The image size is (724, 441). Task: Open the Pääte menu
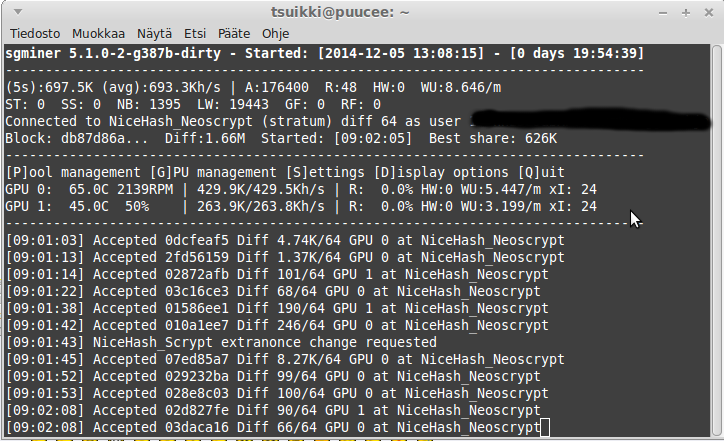click(234, 34)
